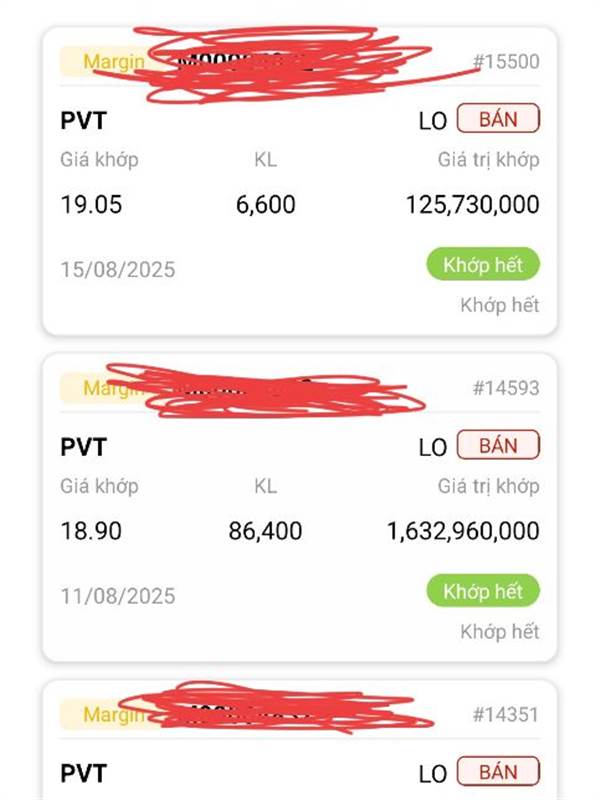Click the date 11/08/2025

[118, 596]
